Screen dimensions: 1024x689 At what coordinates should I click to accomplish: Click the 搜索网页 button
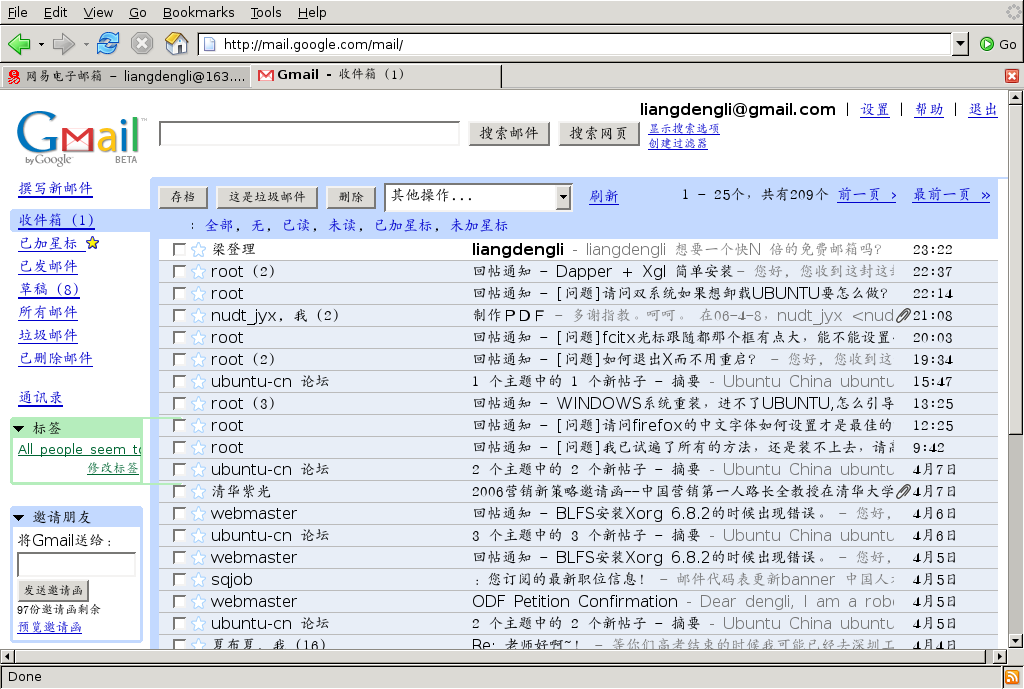click(x=599, y=133)
